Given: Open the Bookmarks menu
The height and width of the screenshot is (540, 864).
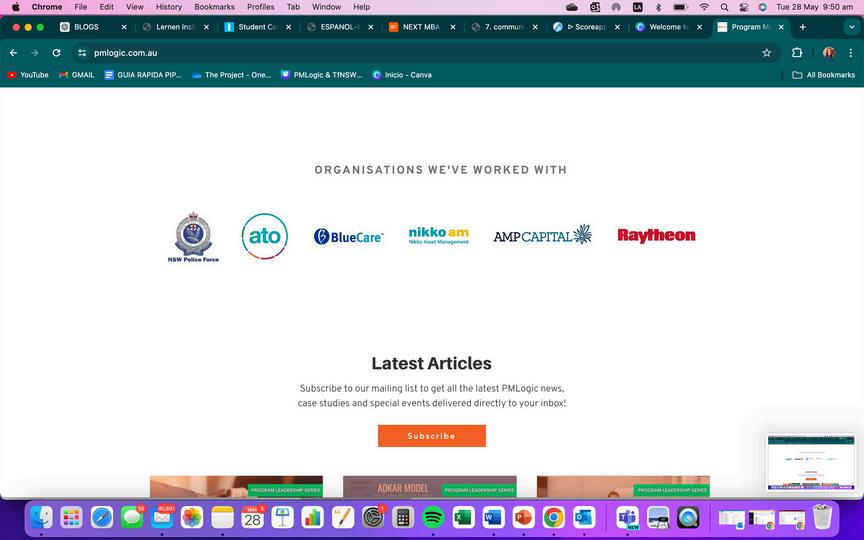Looking at the screenshot, I should click(214, 7).
